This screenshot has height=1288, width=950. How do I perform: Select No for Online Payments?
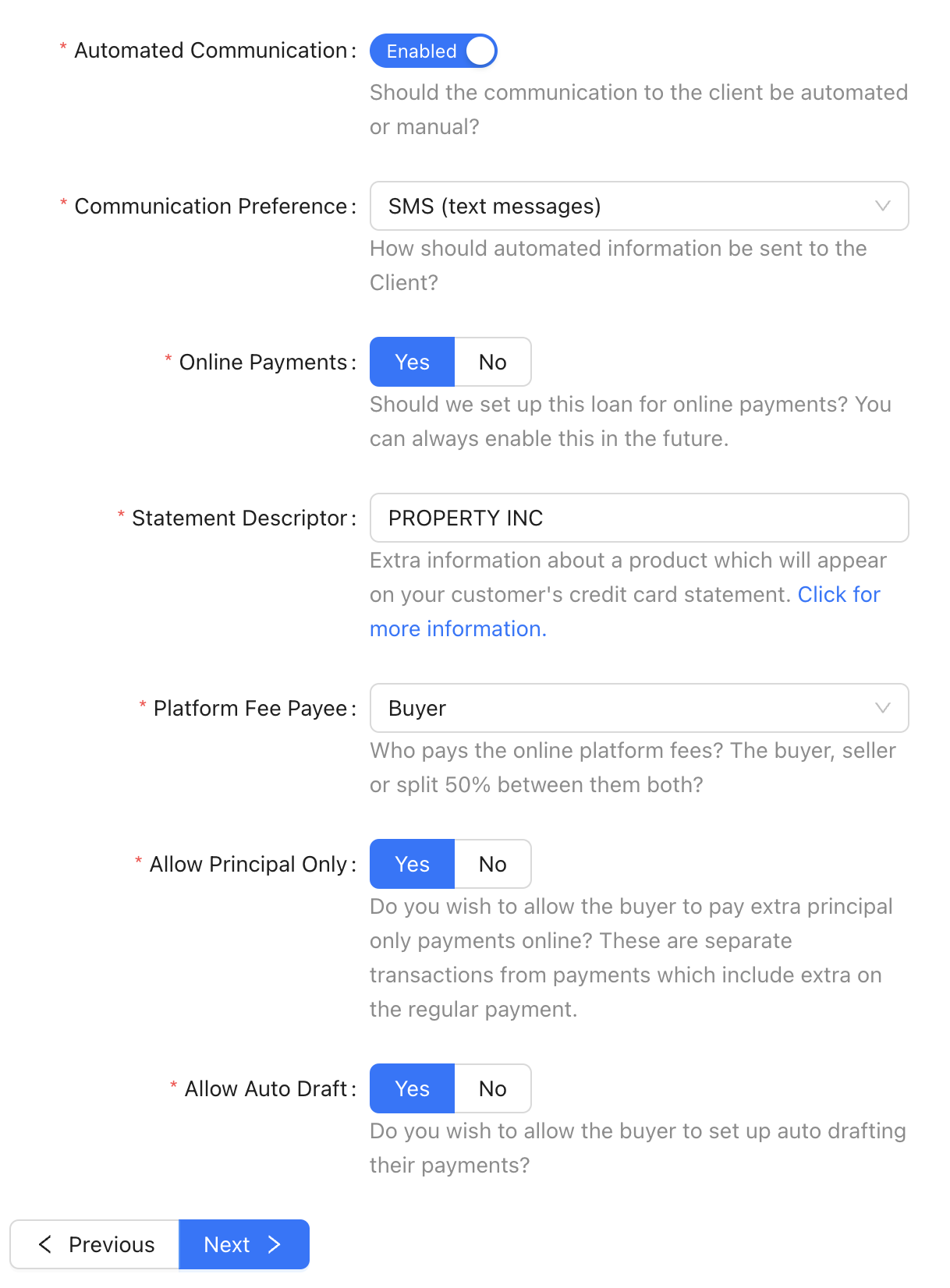click(x=492, y=362)
